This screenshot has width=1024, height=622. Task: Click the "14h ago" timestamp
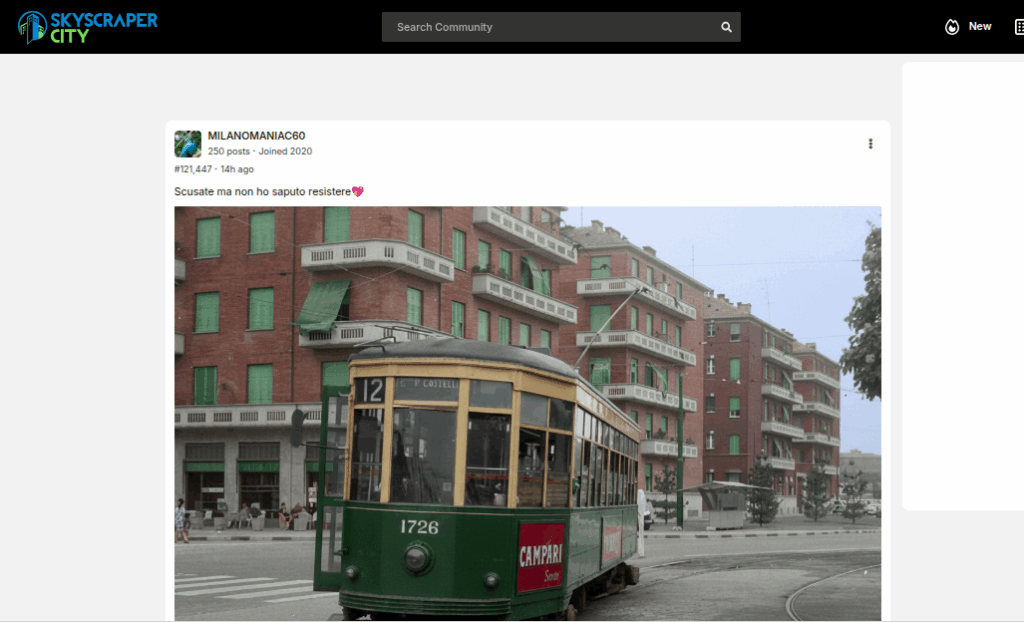237,169
